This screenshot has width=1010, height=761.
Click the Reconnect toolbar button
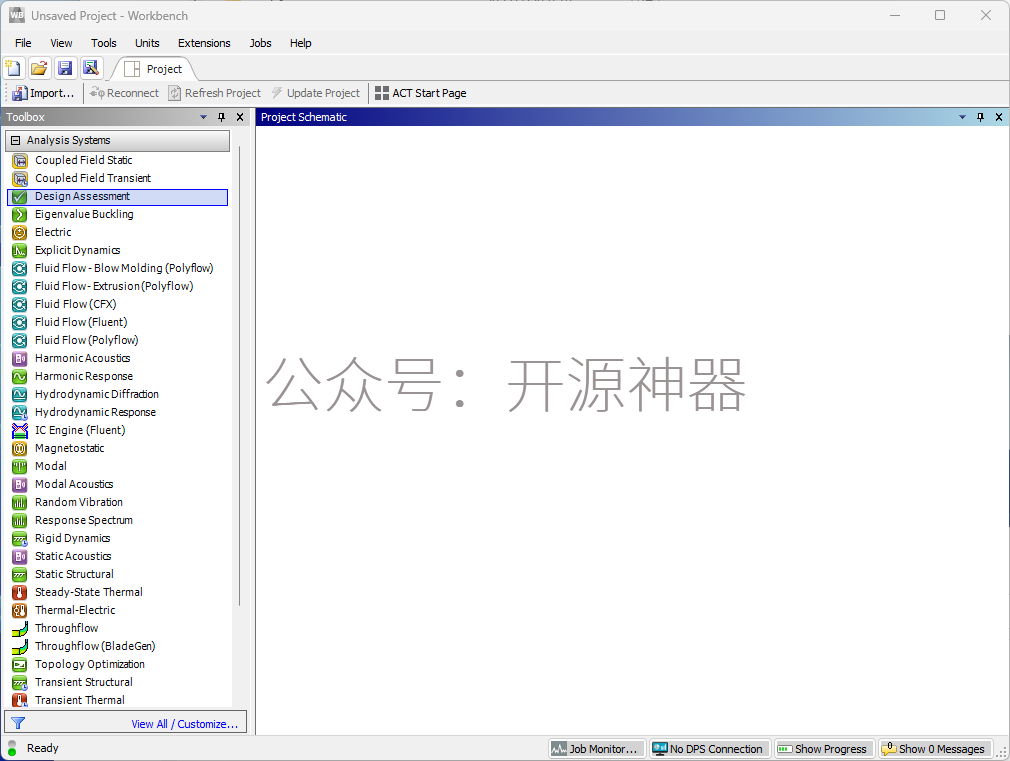124,93
